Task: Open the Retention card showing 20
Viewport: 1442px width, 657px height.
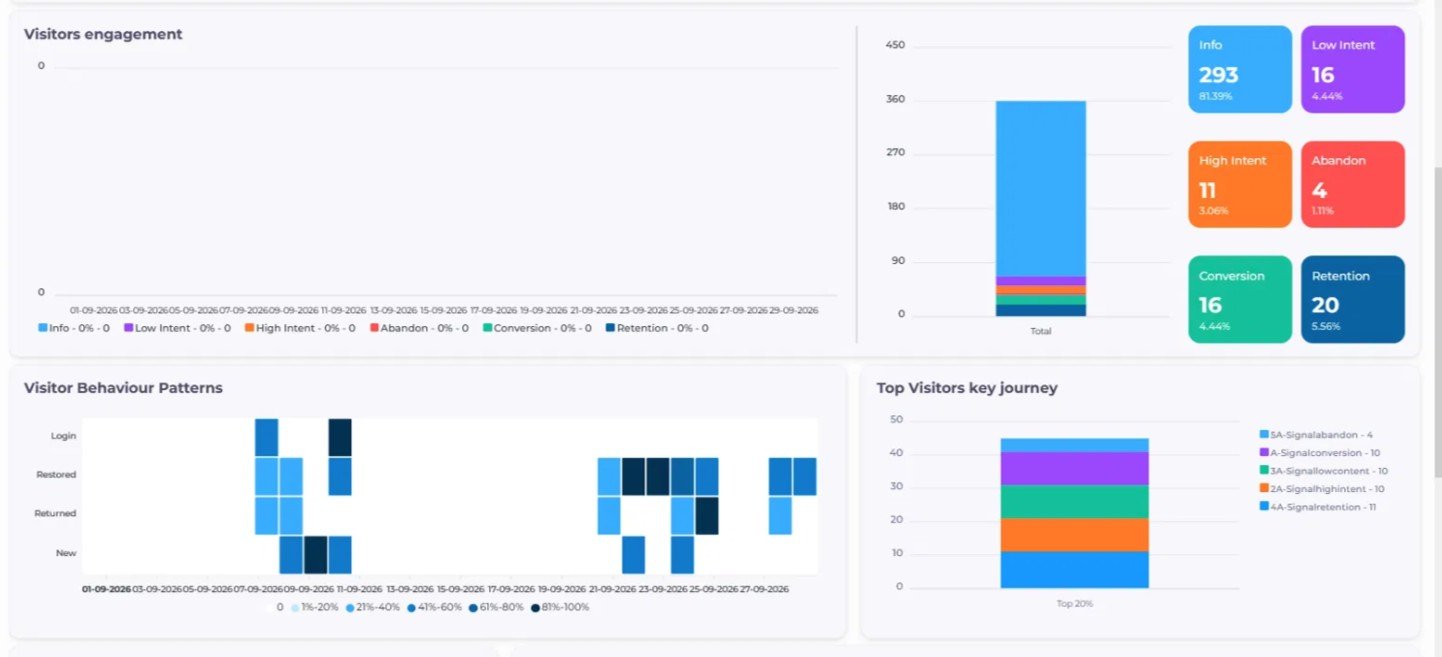Action: (1352, 299)
